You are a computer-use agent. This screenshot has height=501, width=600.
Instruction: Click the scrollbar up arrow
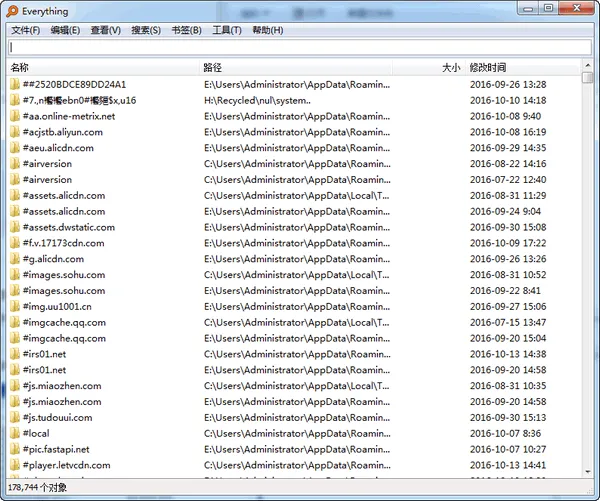[x=587, y=65]
